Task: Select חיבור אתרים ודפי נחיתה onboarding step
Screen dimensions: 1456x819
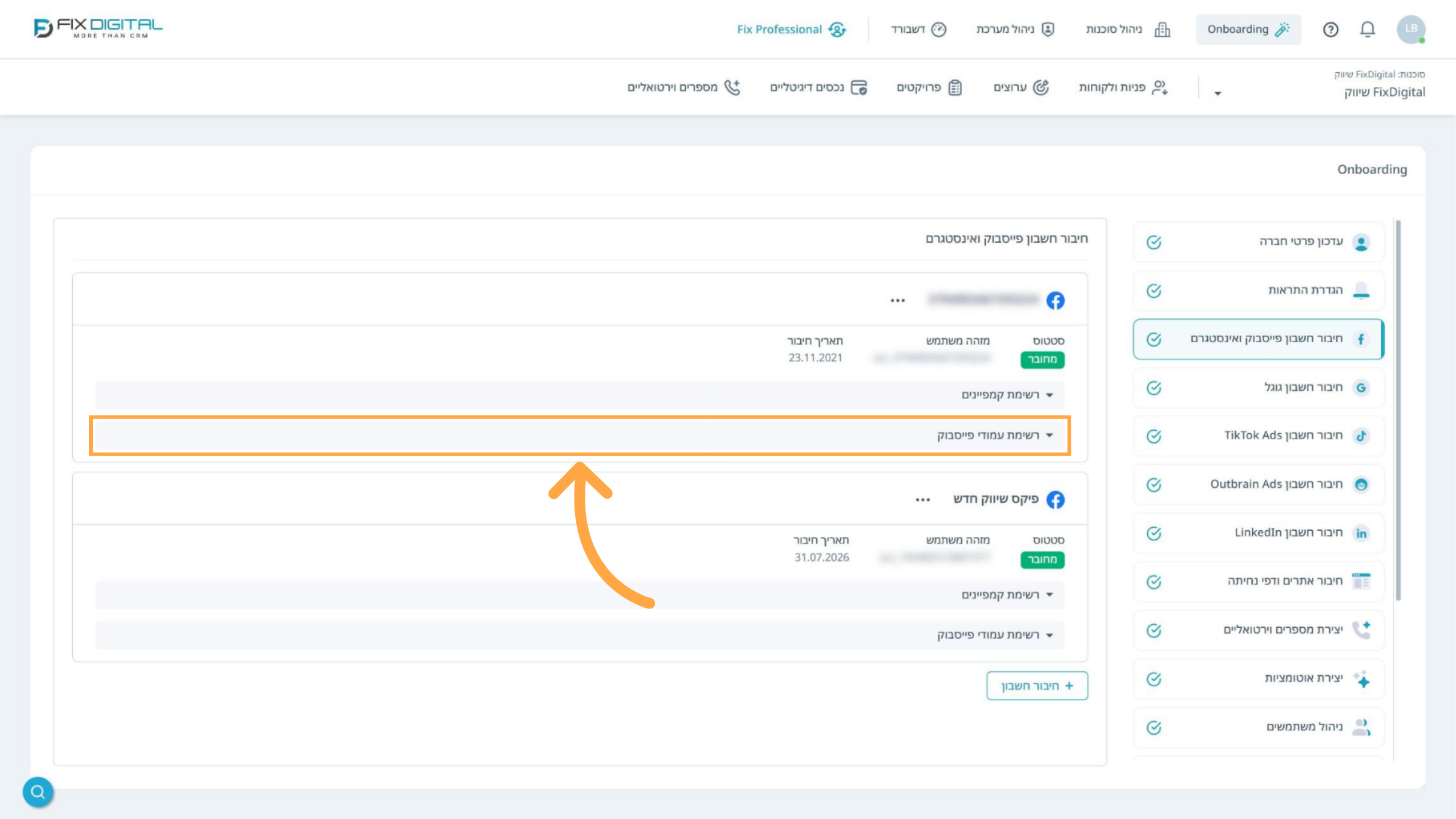Action: coord(1258,581)
